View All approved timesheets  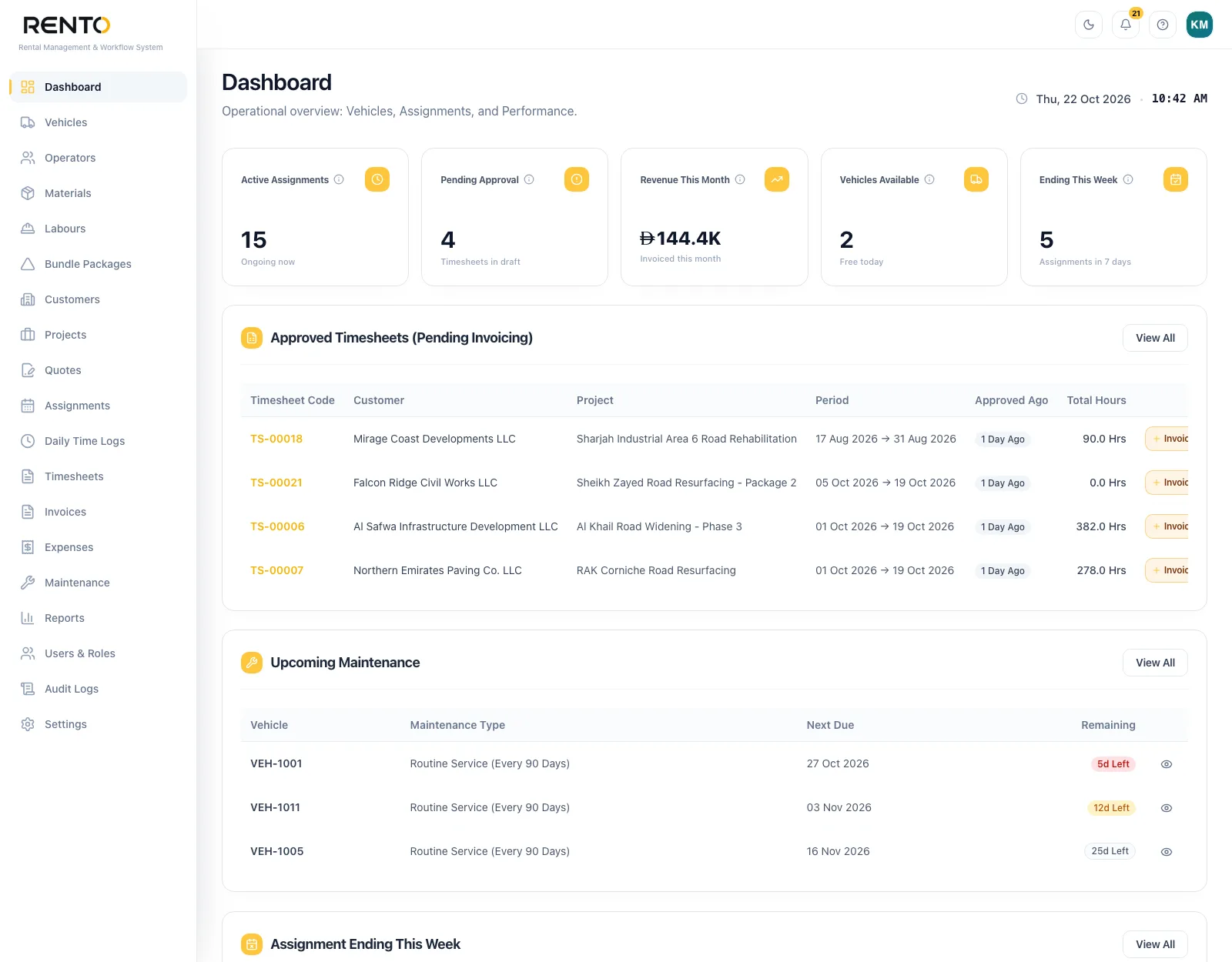point(1155,338)
